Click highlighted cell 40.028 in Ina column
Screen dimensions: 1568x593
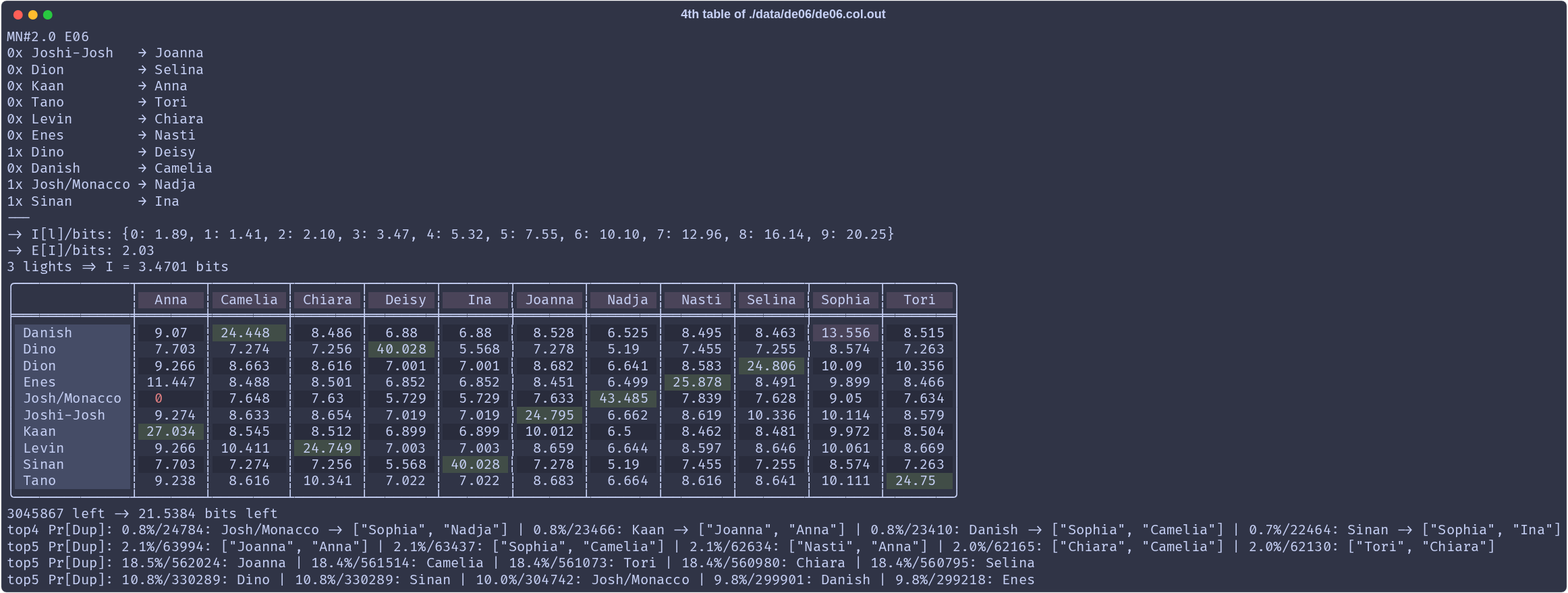(x=476, y=464)
